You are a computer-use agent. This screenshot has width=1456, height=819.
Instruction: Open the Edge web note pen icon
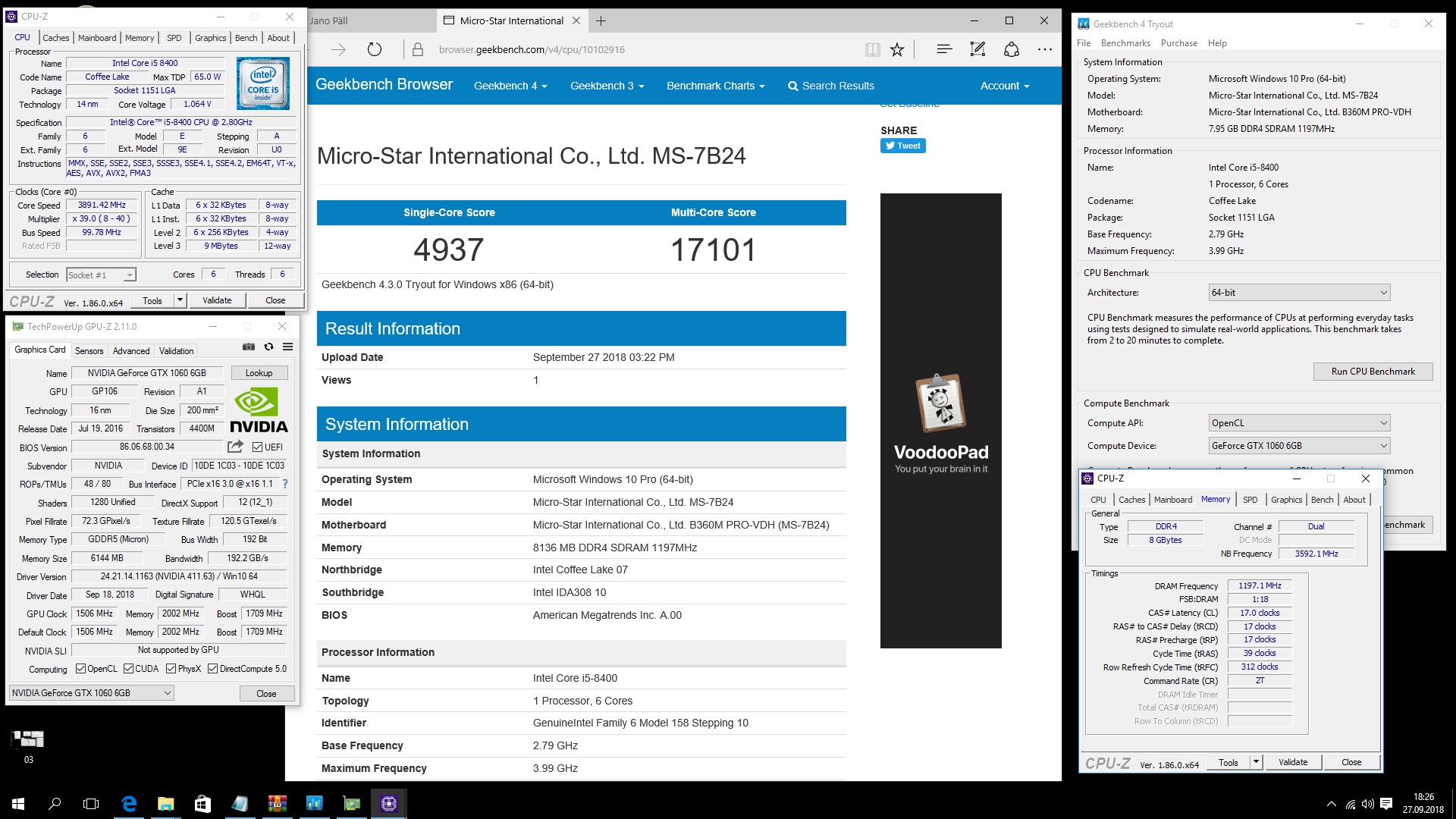point(977,50)
